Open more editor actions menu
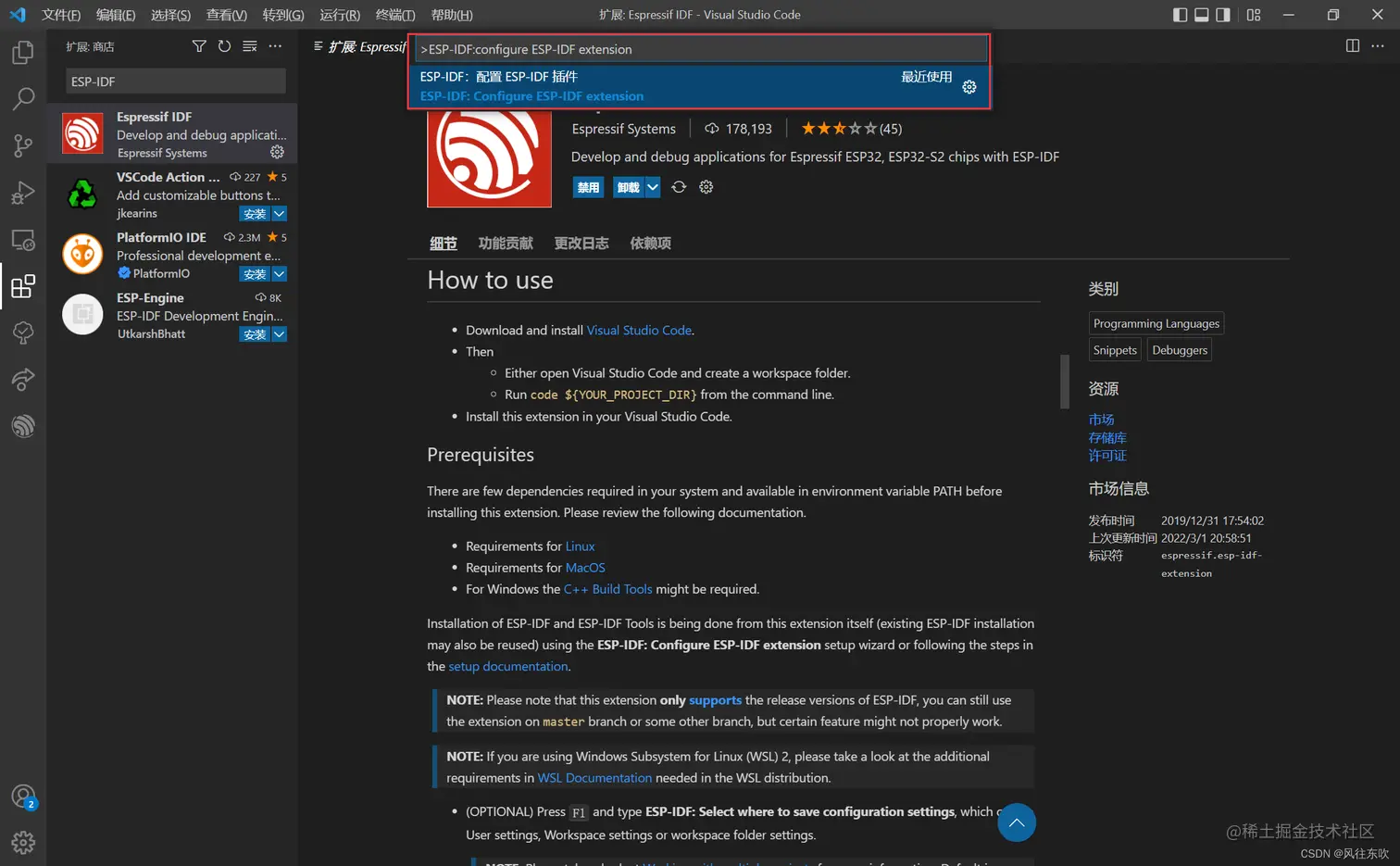1400x866 pixels. pos(1378,46)
